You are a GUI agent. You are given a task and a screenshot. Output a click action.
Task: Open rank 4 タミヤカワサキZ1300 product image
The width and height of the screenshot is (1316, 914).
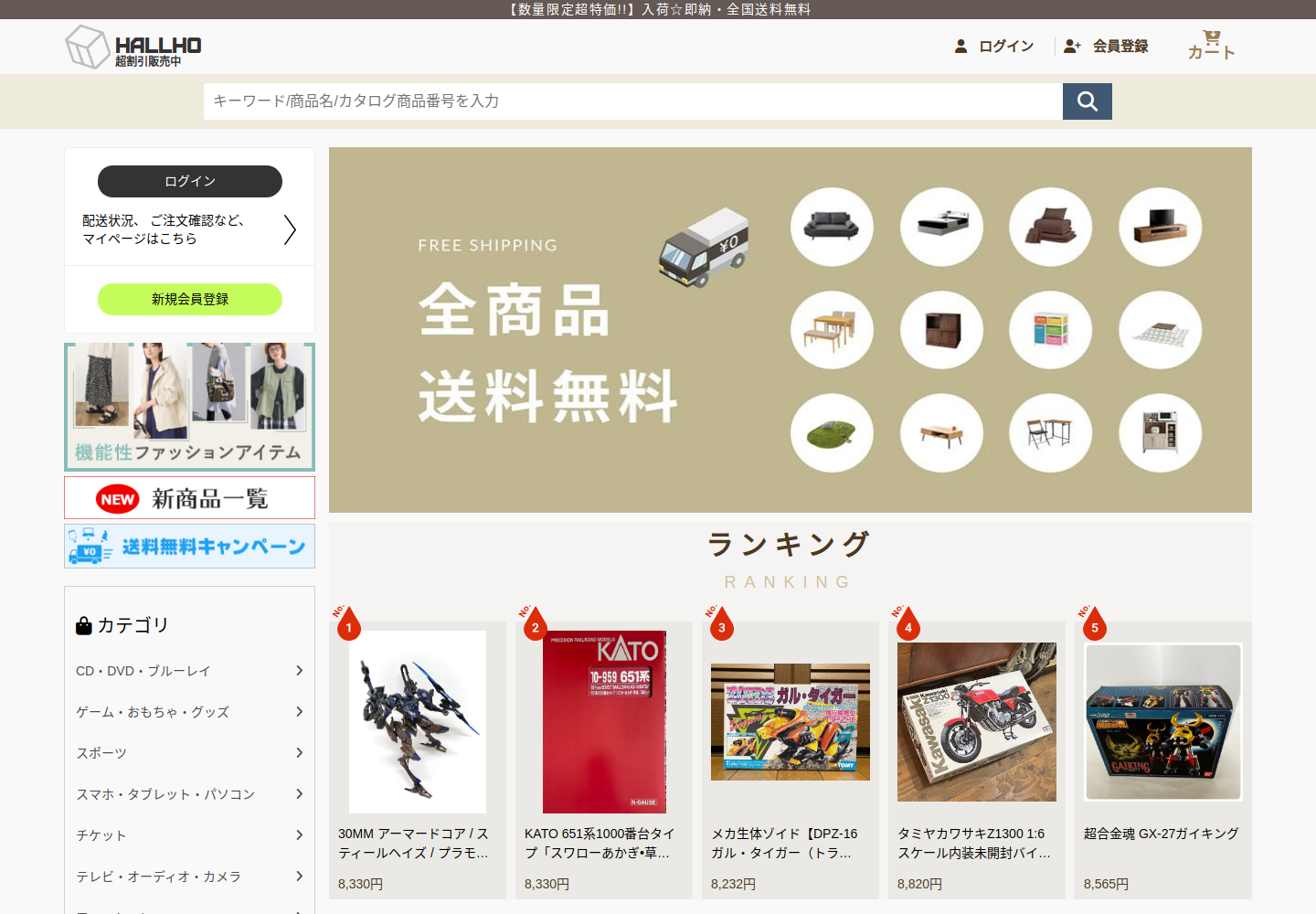coord(977,722)
